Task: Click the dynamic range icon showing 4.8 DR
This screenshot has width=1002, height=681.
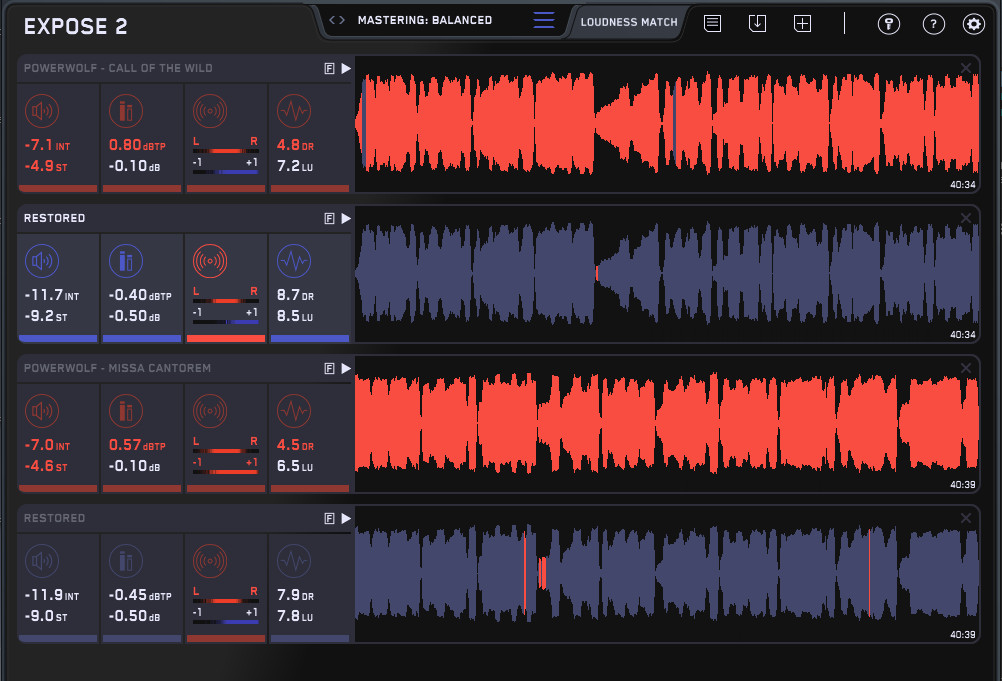Action: point(294,111)
